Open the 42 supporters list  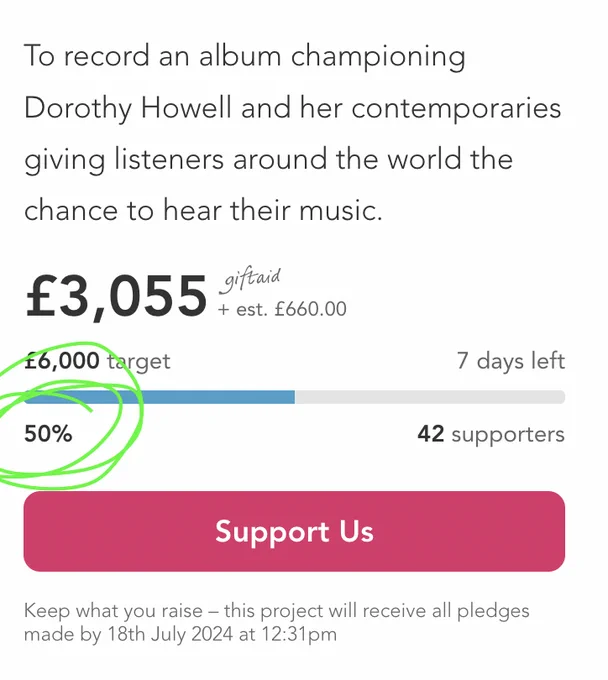tap(491, 434)
